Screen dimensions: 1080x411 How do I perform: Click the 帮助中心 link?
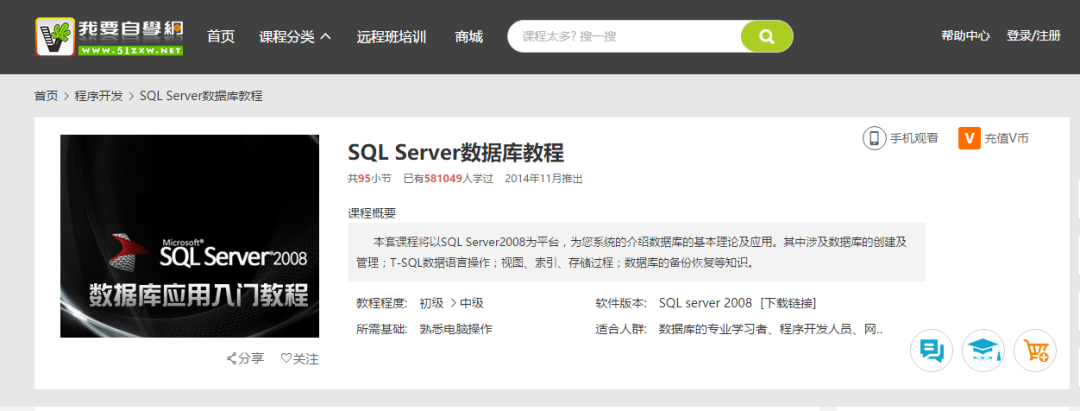coord(966,36)
